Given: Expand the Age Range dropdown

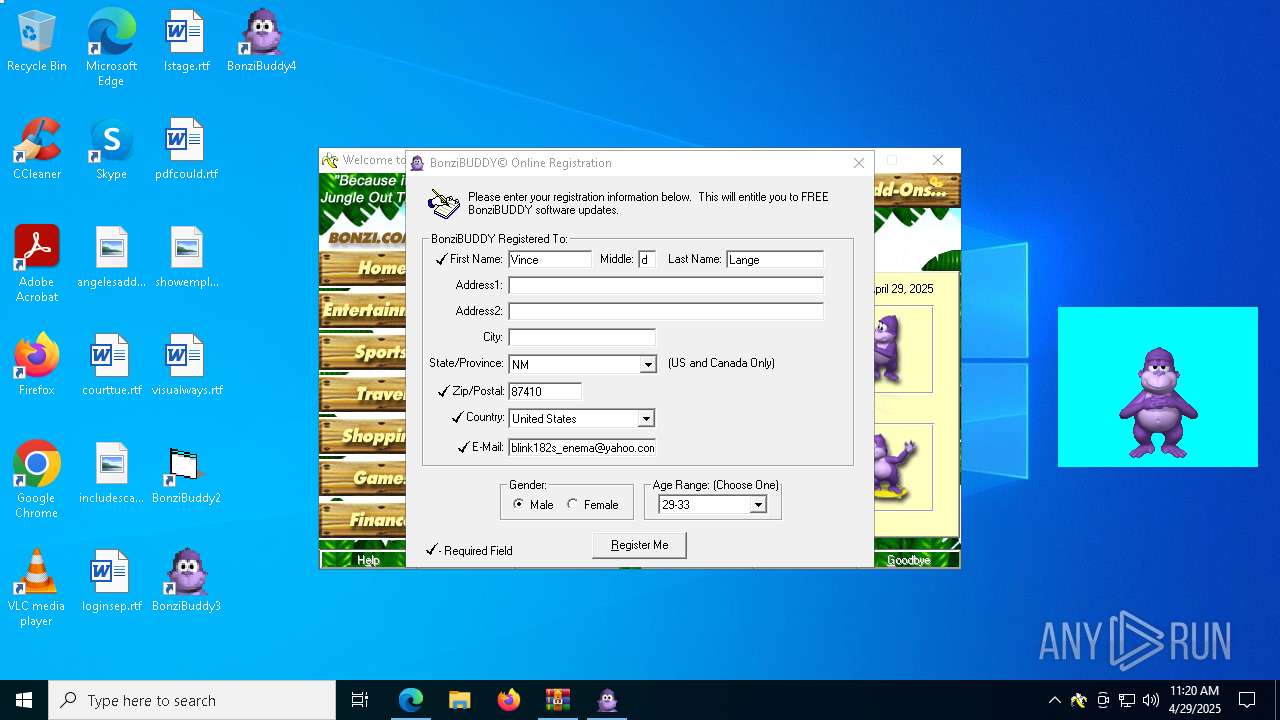Looking at the screenshot, I should (x=758, y=505).
